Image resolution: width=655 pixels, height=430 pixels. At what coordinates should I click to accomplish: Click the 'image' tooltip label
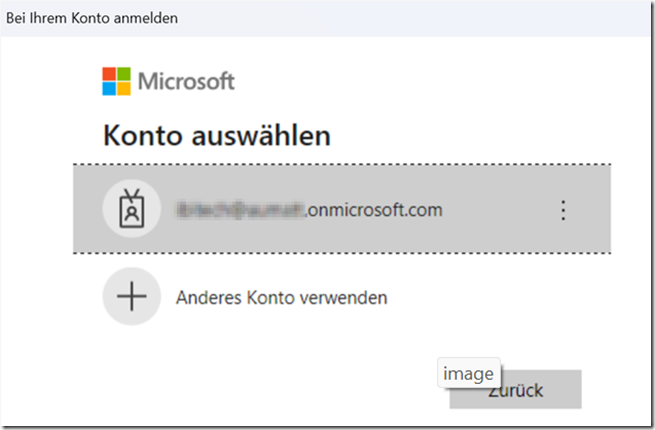(469, 374)
